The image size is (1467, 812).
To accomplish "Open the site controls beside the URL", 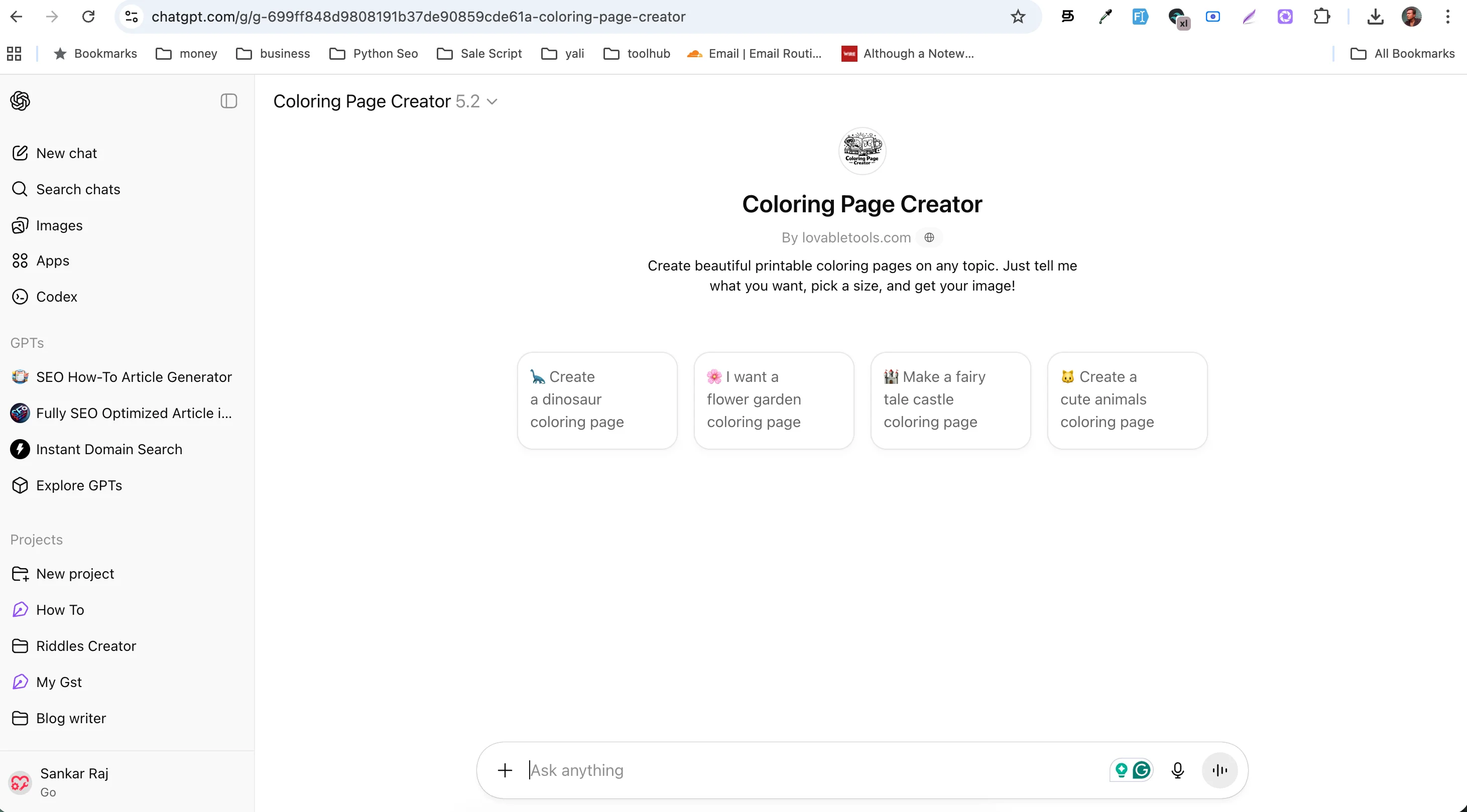I will pyautogui.click(x=131, y=17).
